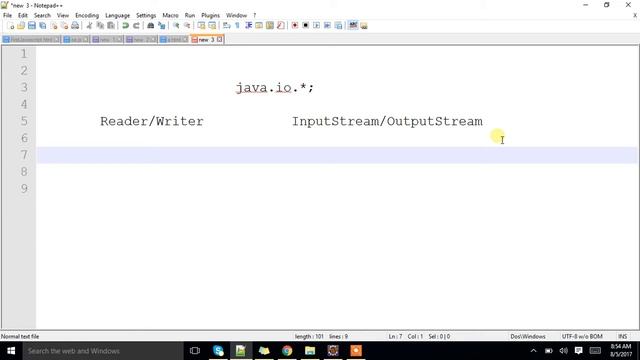Viewport: 640px width, 360px height.
Task: Toggle synchronize vertical scrolling icon
Action: coord(201,26)
